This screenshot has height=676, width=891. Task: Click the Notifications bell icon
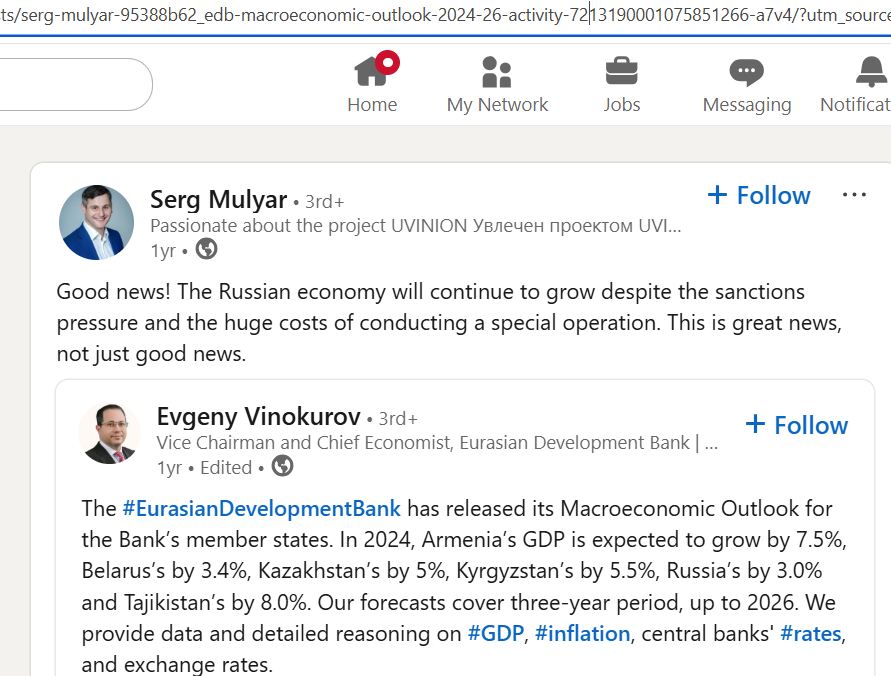(869, 69)
